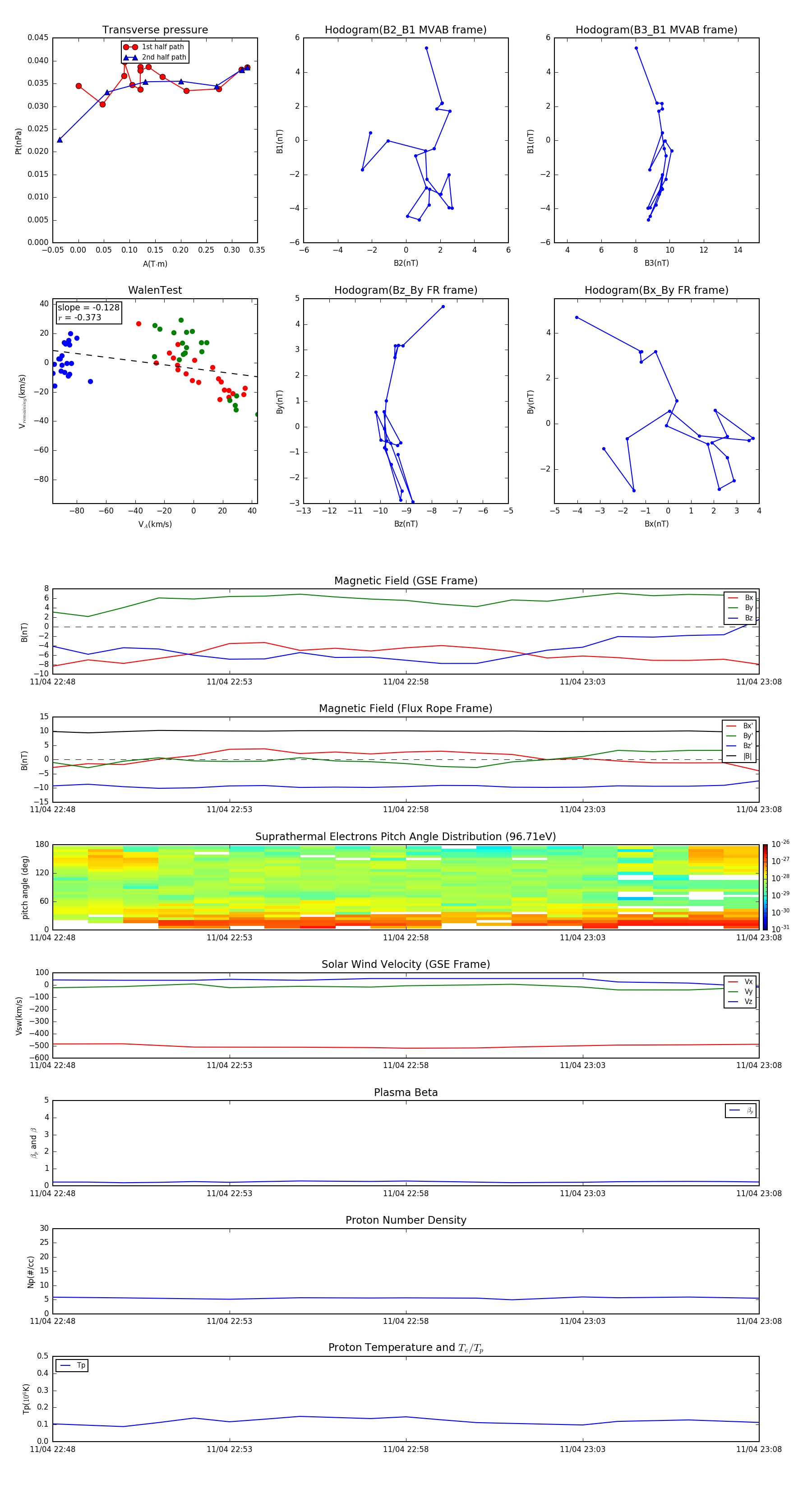Screen dimensions: 812x1489
Task: Click the 'Np(#/cc)' axis label
Action: pos(31,1272)
